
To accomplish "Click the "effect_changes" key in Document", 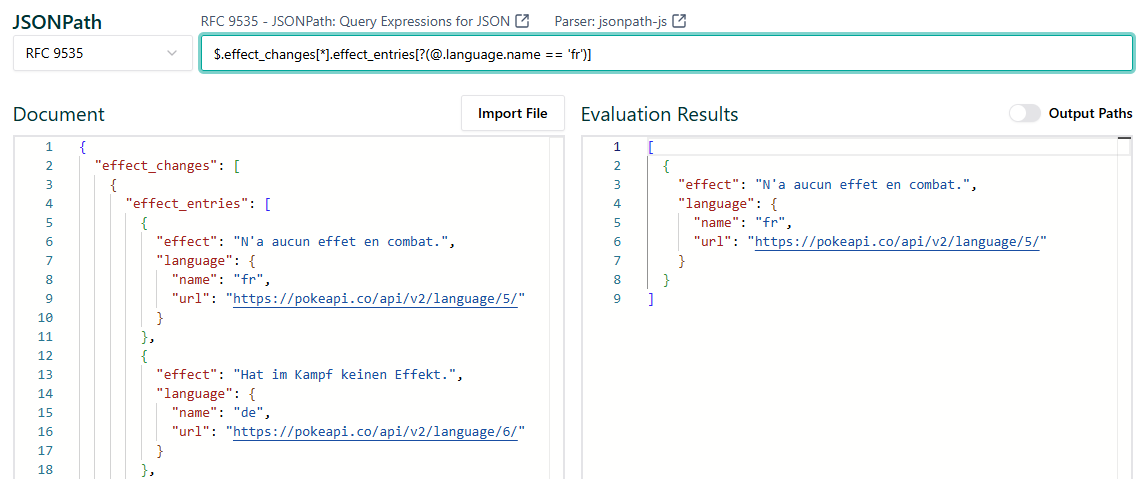I will 156,165.
